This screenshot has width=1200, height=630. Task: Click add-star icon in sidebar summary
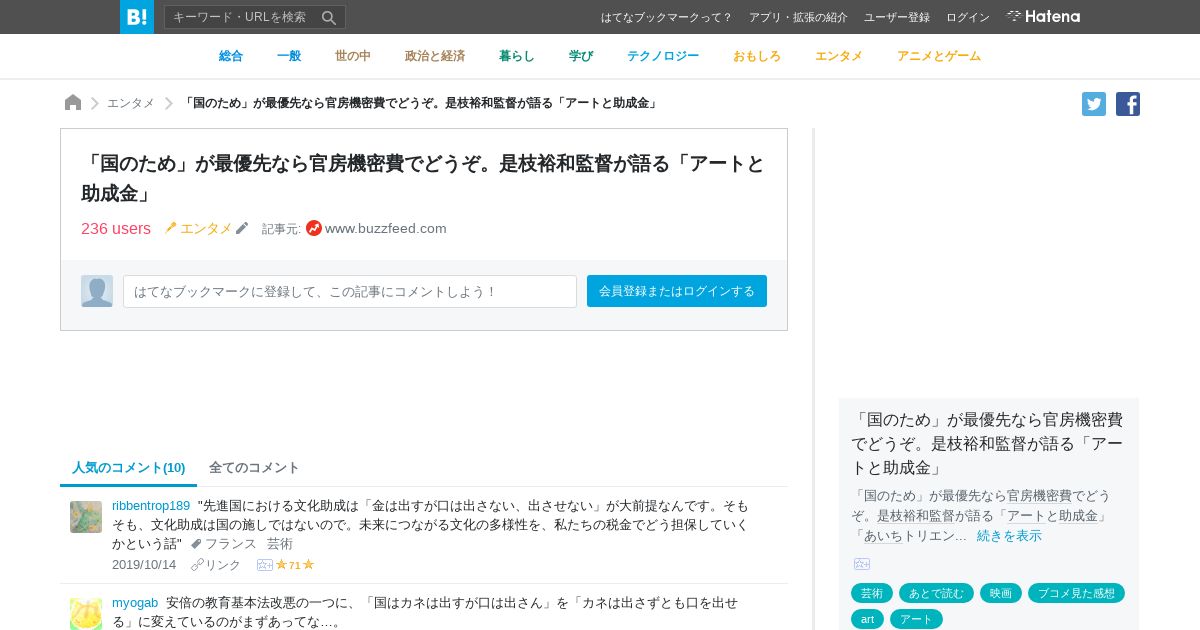tap(862, 564)
